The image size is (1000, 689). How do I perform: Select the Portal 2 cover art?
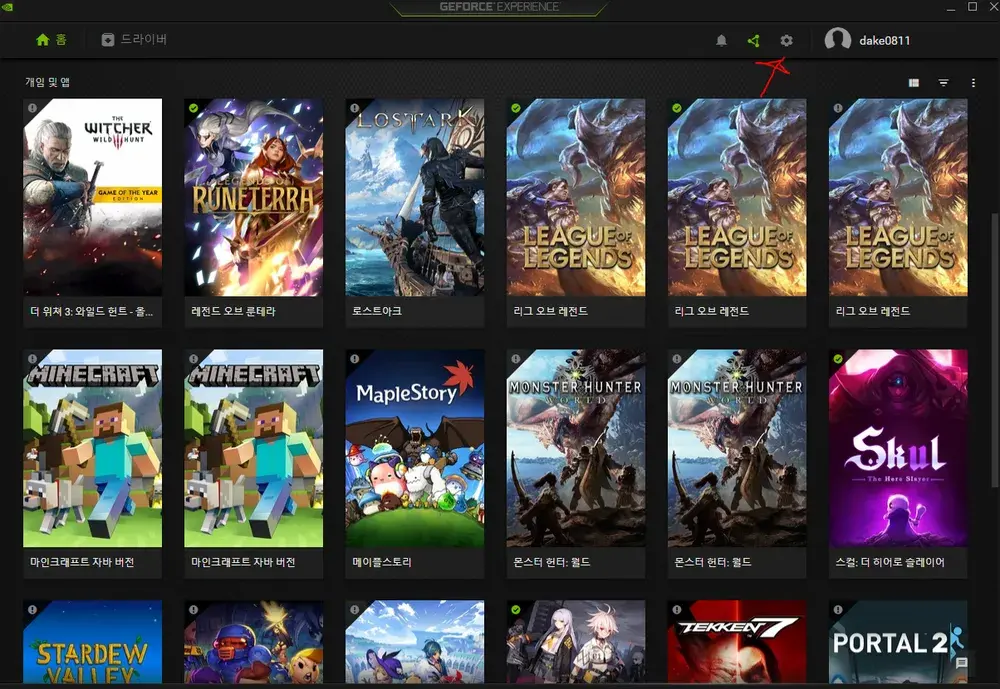[898, 641]
